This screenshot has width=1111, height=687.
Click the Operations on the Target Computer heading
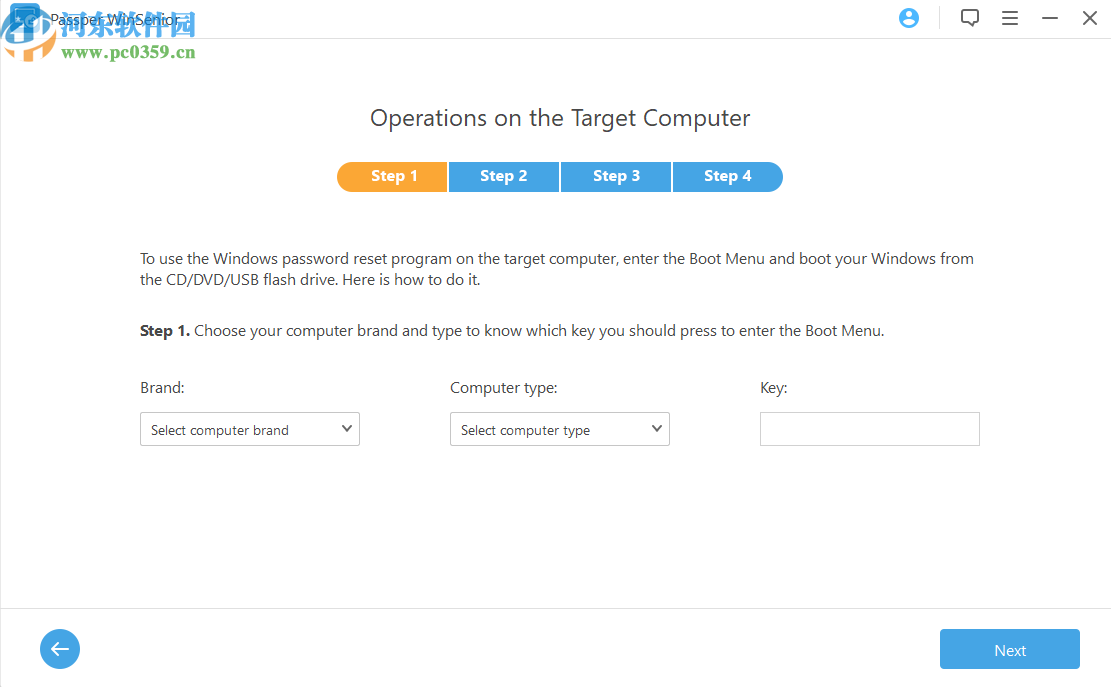click(560, 118)
